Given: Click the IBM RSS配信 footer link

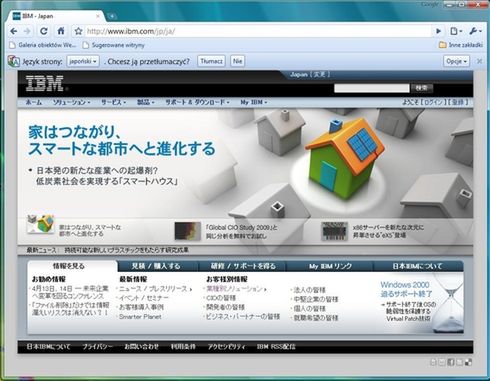Looking at the screenshot, I should tap(276, 347).
